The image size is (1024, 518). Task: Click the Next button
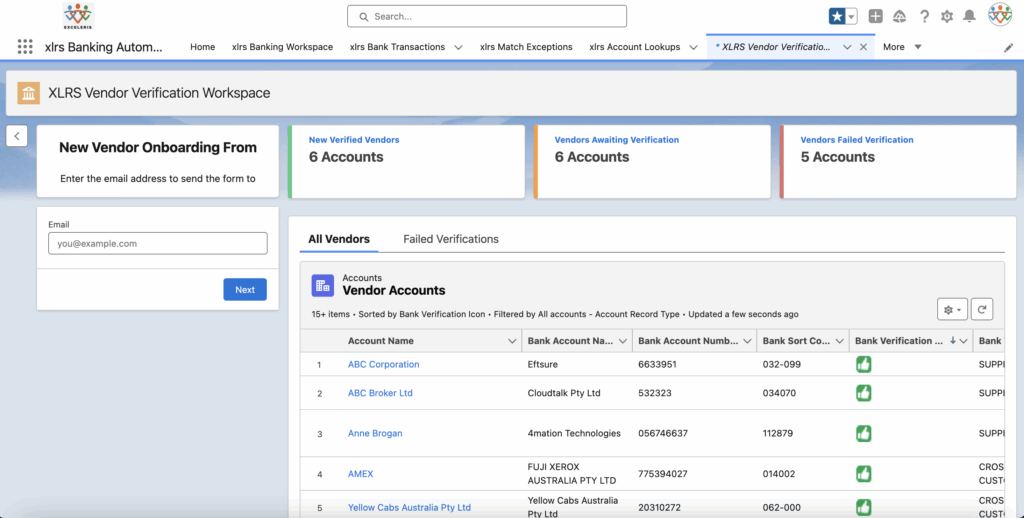tap(245, 289)
